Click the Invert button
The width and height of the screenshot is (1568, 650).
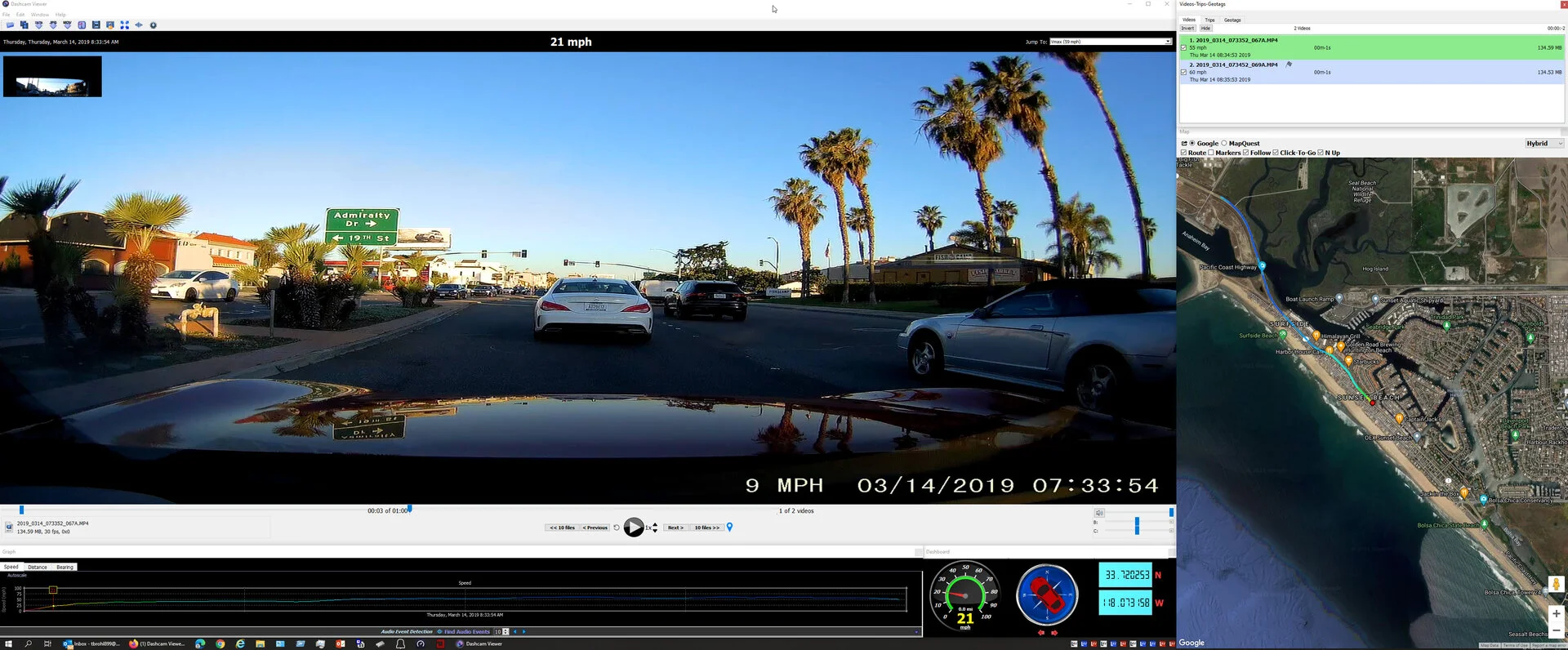point(1187,29)
